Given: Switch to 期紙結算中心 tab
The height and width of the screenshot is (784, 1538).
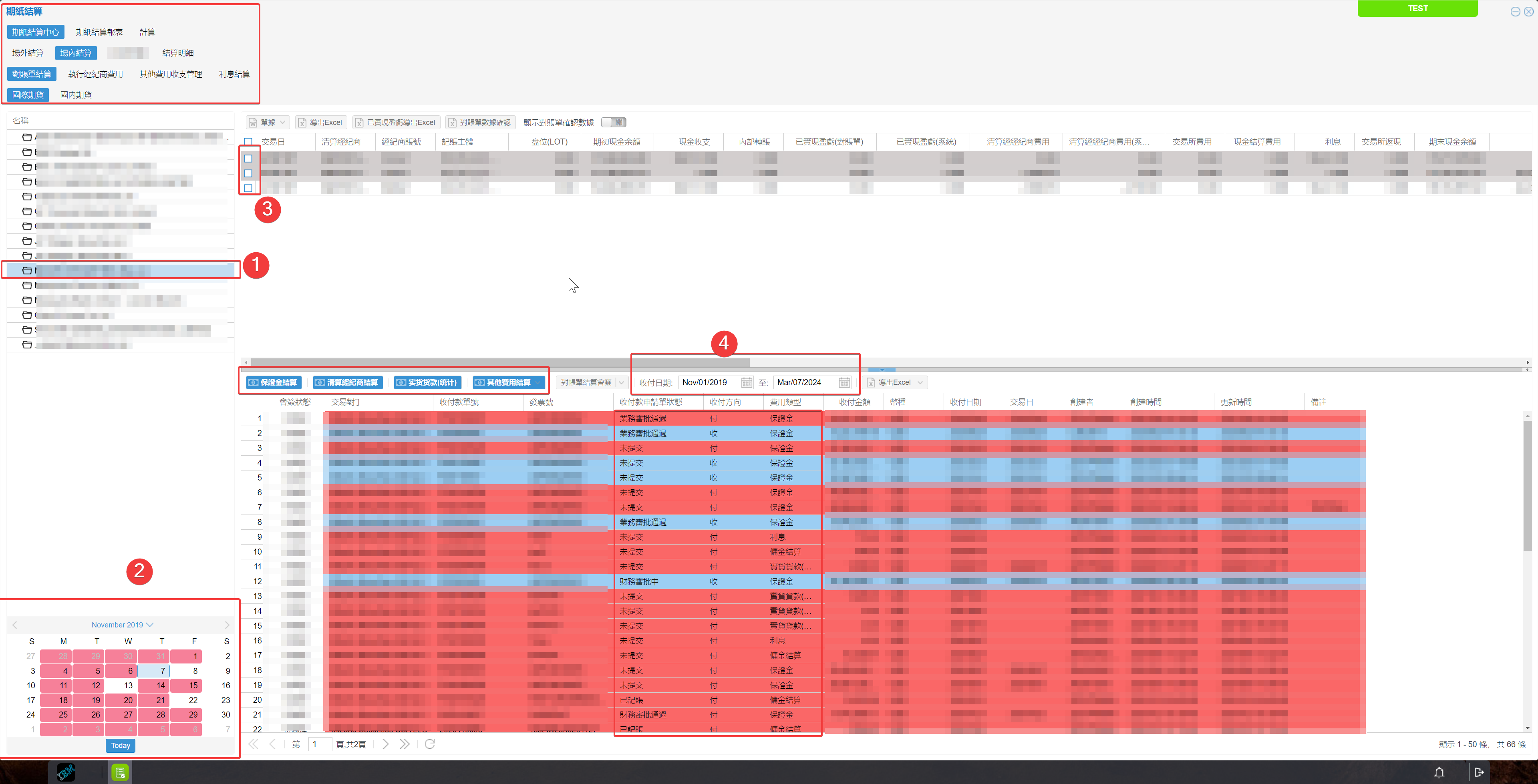Looking at the screenshot, I should (36, 32).
